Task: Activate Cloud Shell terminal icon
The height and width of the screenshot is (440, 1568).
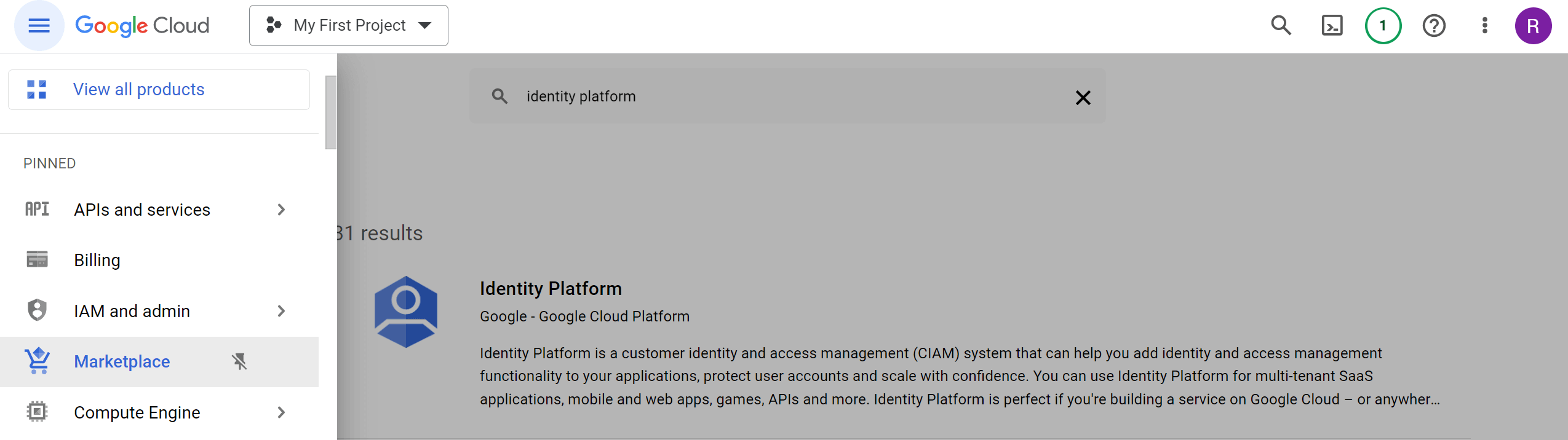Action: [x=1332, y=26]
